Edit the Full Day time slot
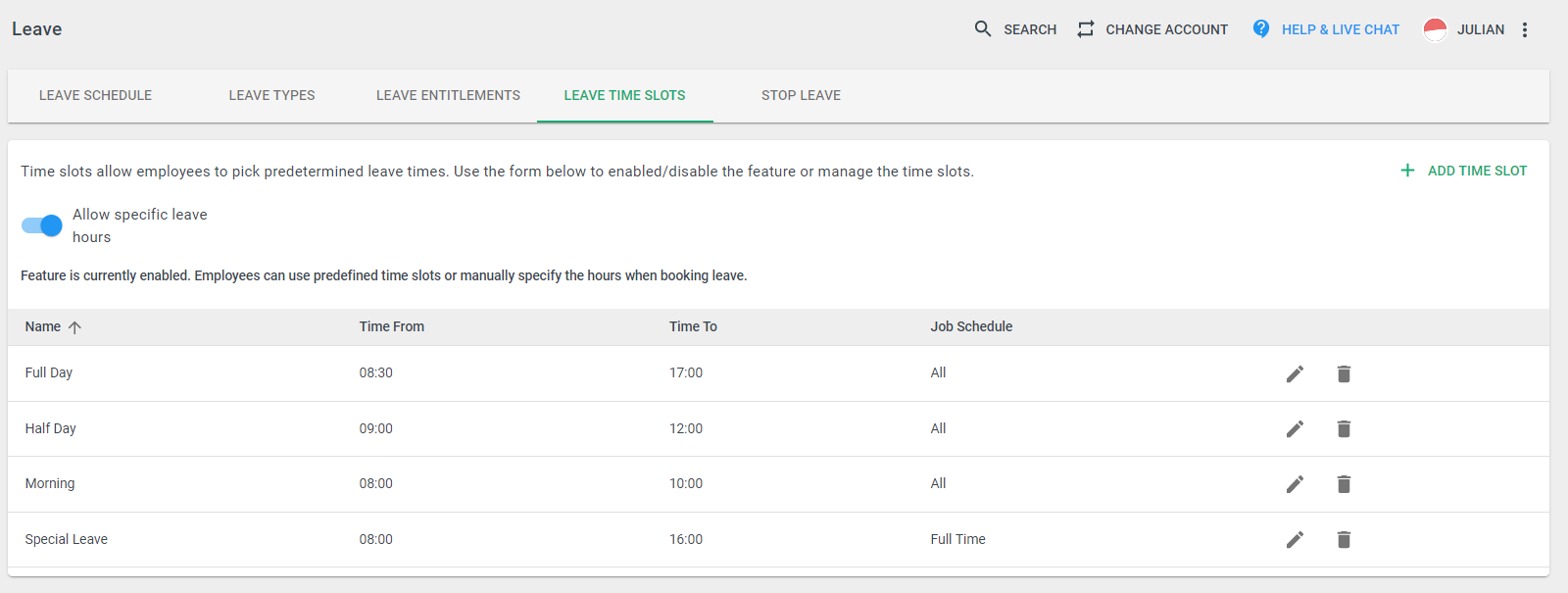The image size is (1568, 593). pos(1295,373)
